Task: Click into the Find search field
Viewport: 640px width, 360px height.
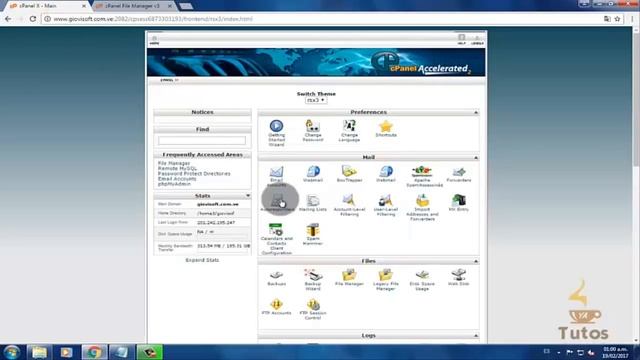Action: pyautogui.click(x=202, y=140)
